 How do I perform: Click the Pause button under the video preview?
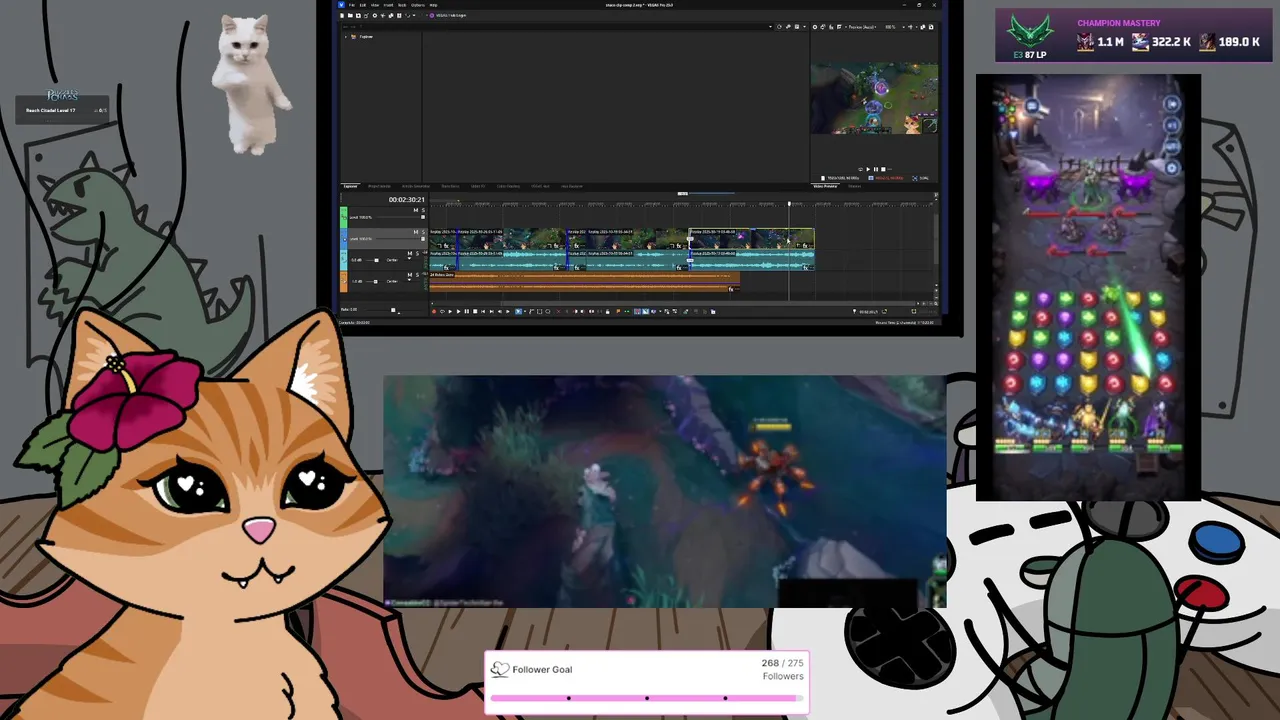(x=876, y=169)
